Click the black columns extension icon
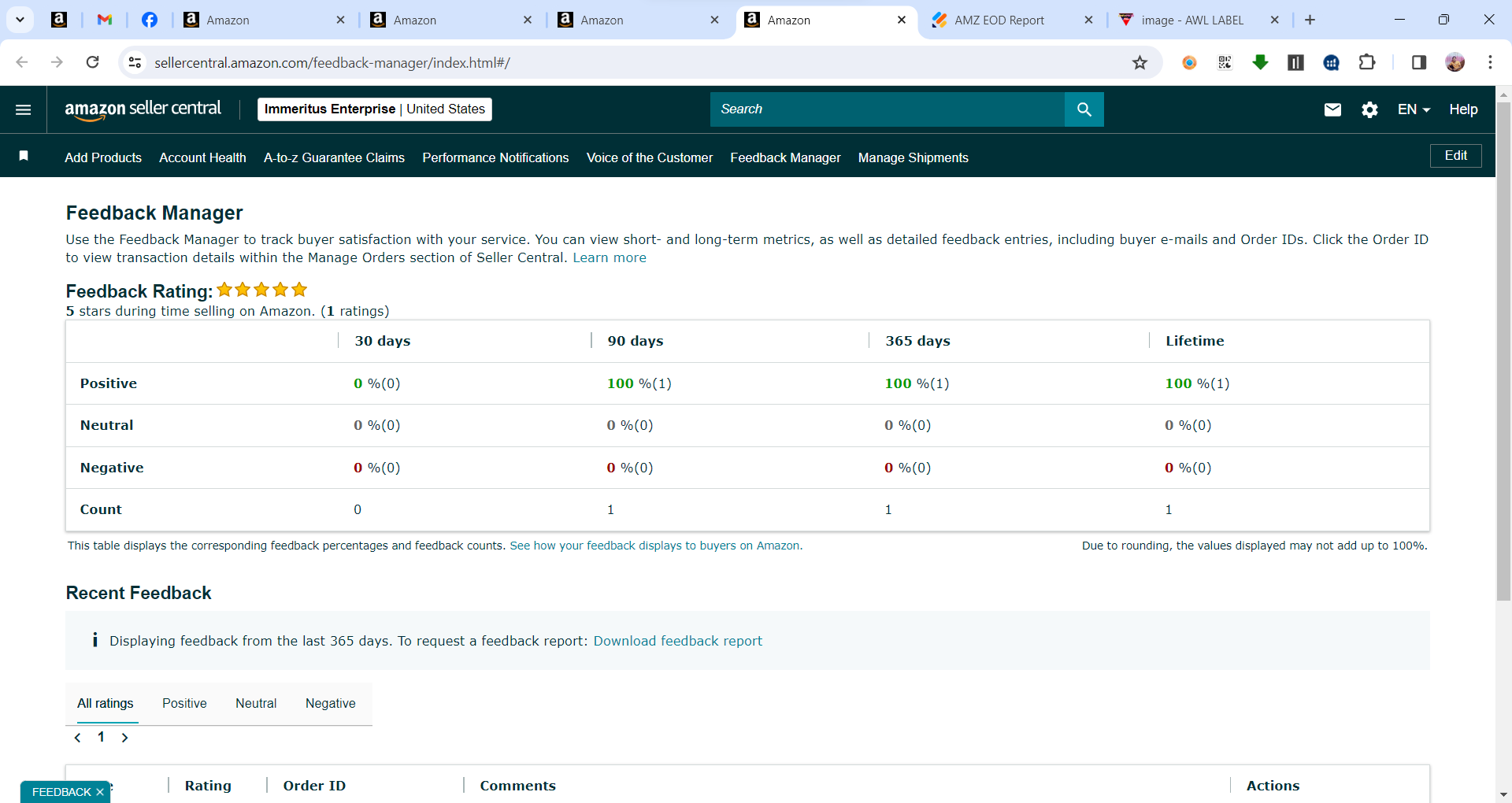Screen dimensions: 1512x803 (1295, 62)
